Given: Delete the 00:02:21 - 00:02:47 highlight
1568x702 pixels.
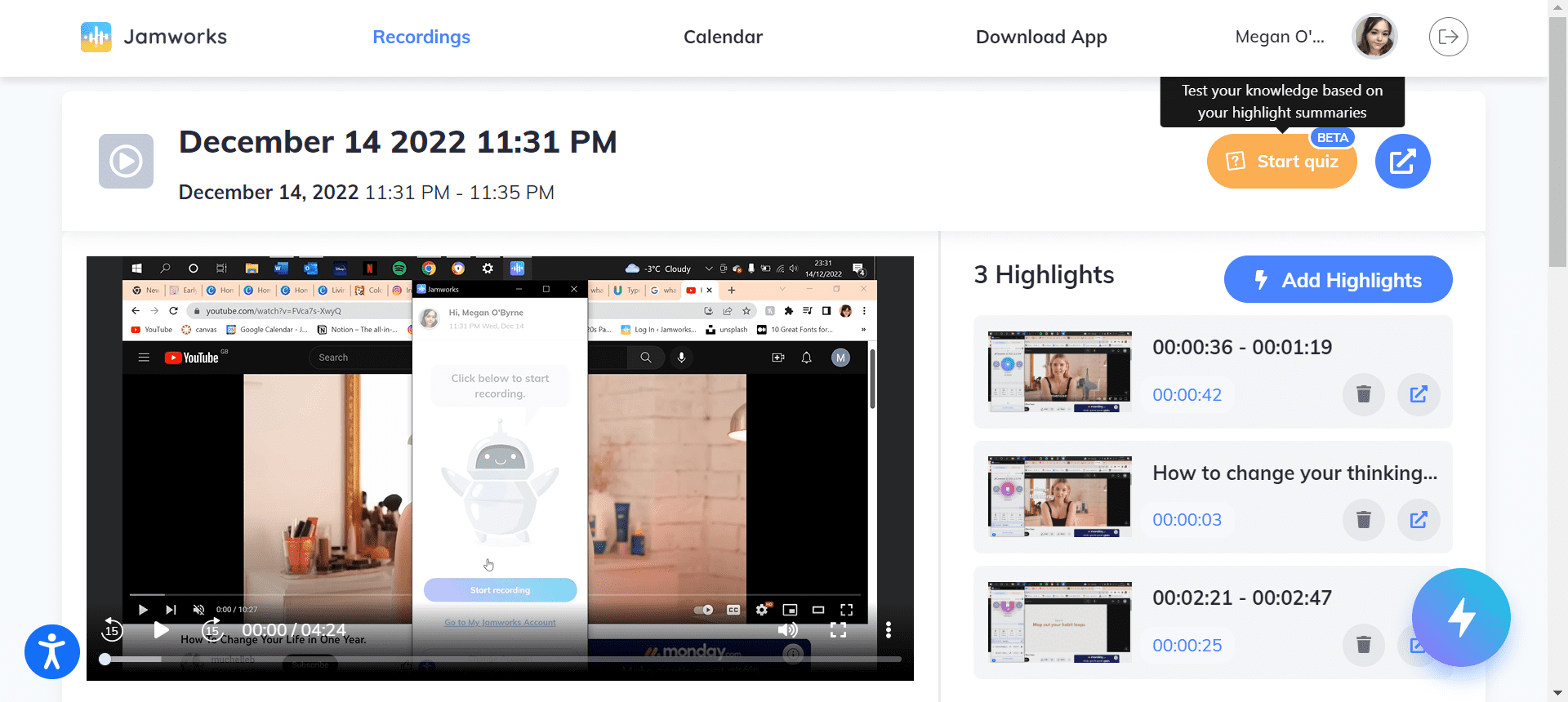Looking at the screenshot, I should [x=1363, y=646].
